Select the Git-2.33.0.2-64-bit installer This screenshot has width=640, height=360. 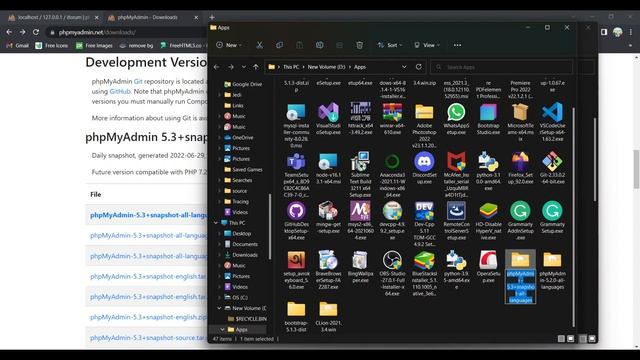pos(552,168)
